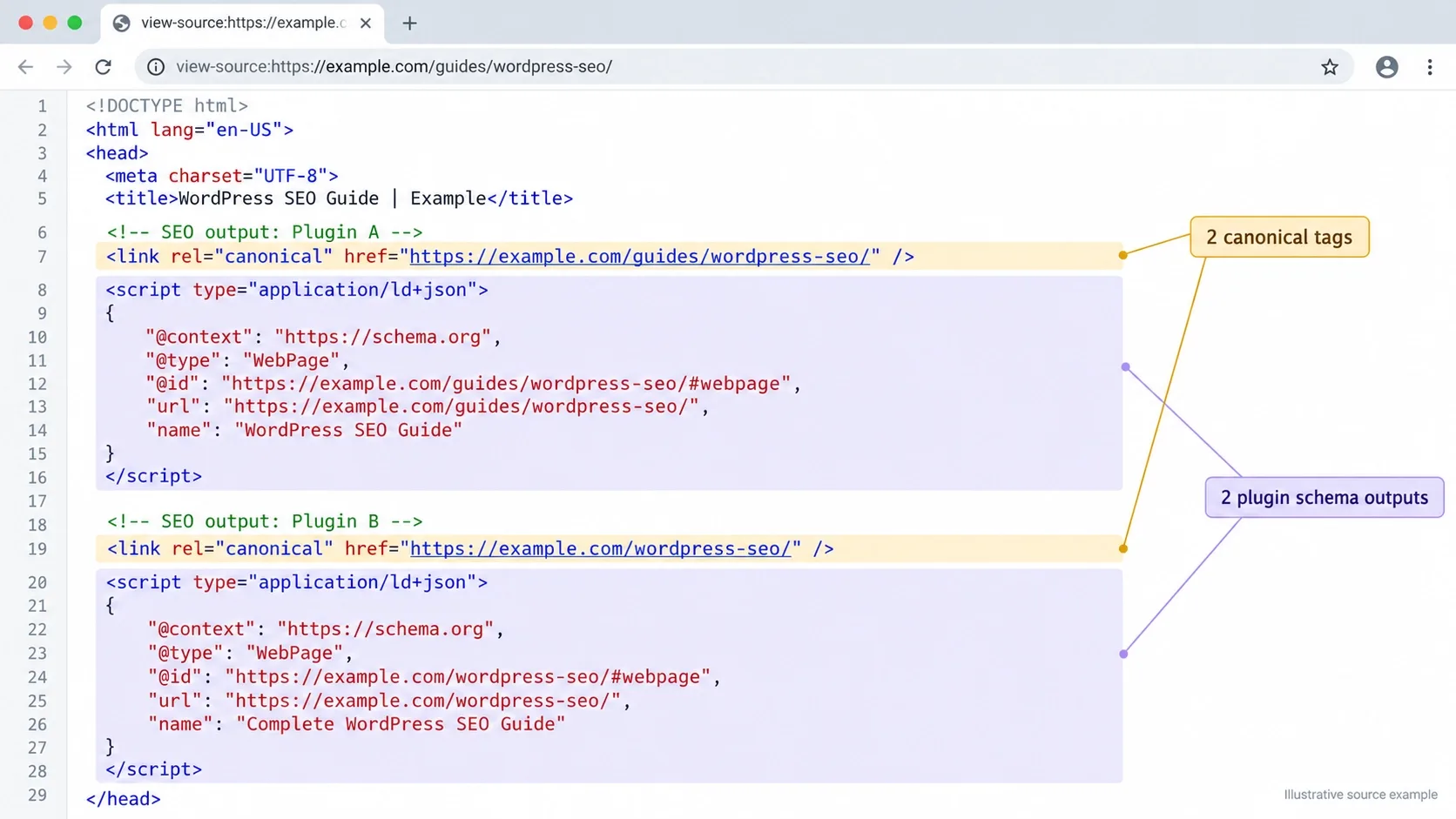The width and height of the screenshot is (1456, 819).
Task: Open the Plugin A canonical link on line 7
Action: click(x=639, y=257)
